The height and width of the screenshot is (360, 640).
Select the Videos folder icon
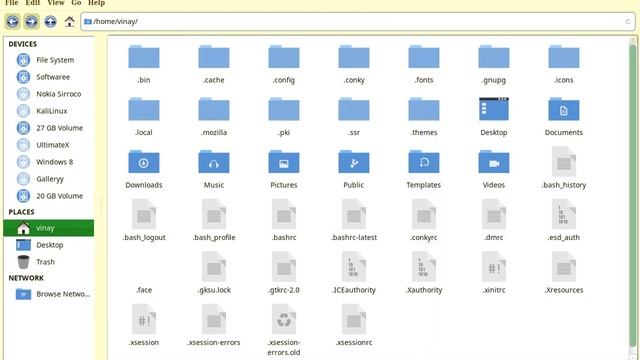494,162
